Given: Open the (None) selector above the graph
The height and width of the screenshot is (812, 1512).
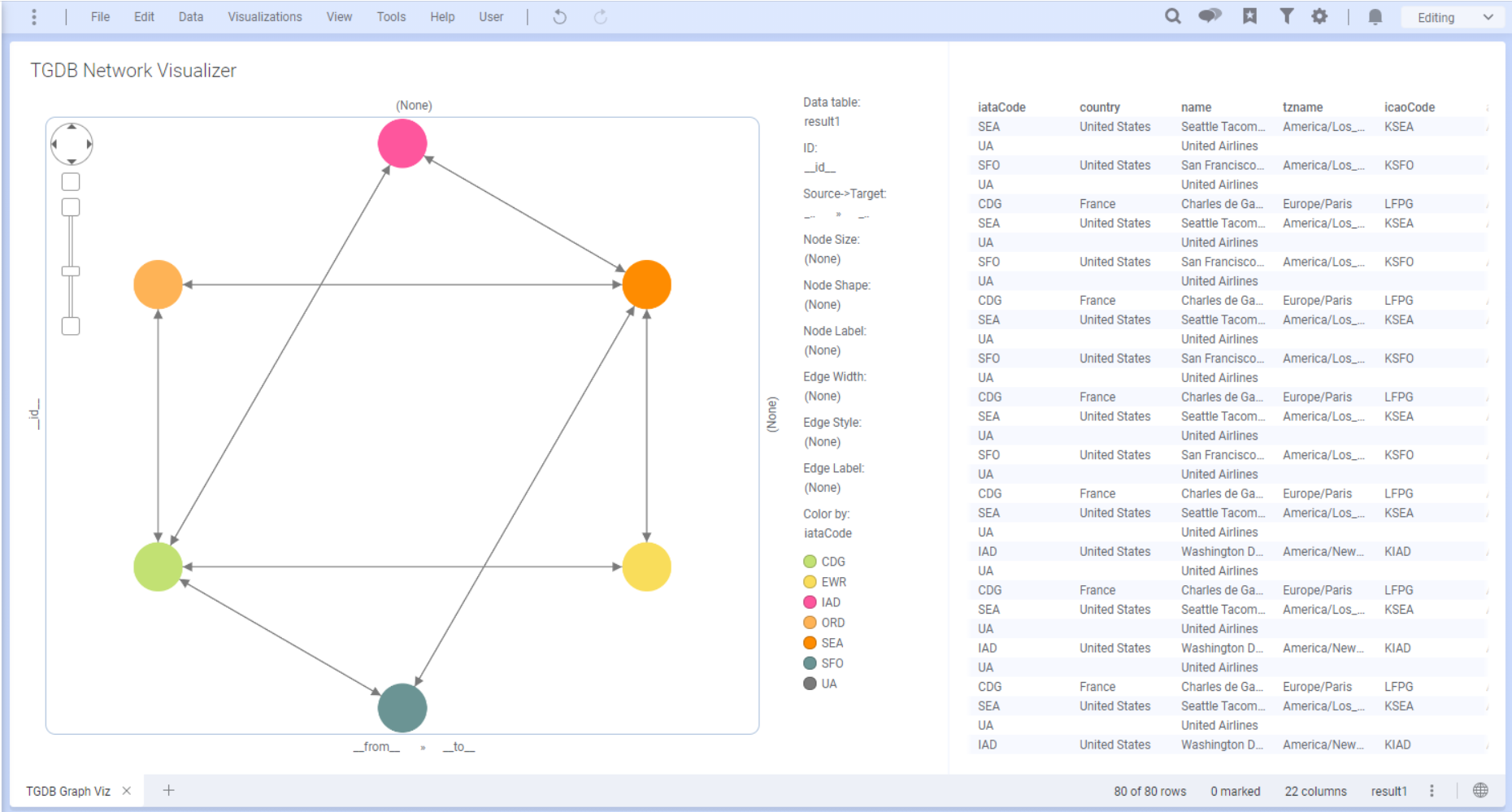Looking at the screenshot, I should click(414, 106).
